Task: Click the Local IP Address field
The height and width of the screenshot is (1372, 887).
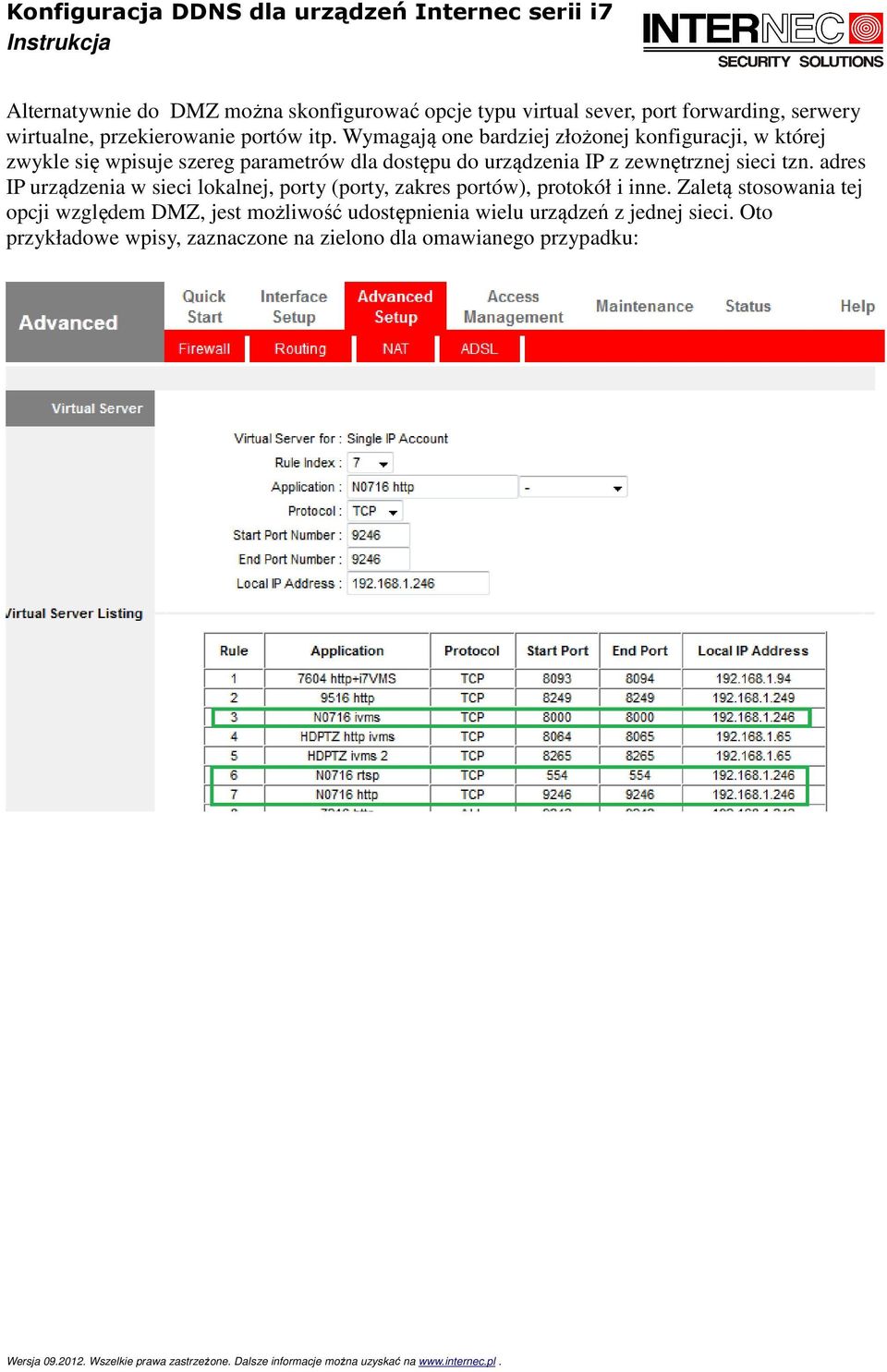Action: (418, 583)
